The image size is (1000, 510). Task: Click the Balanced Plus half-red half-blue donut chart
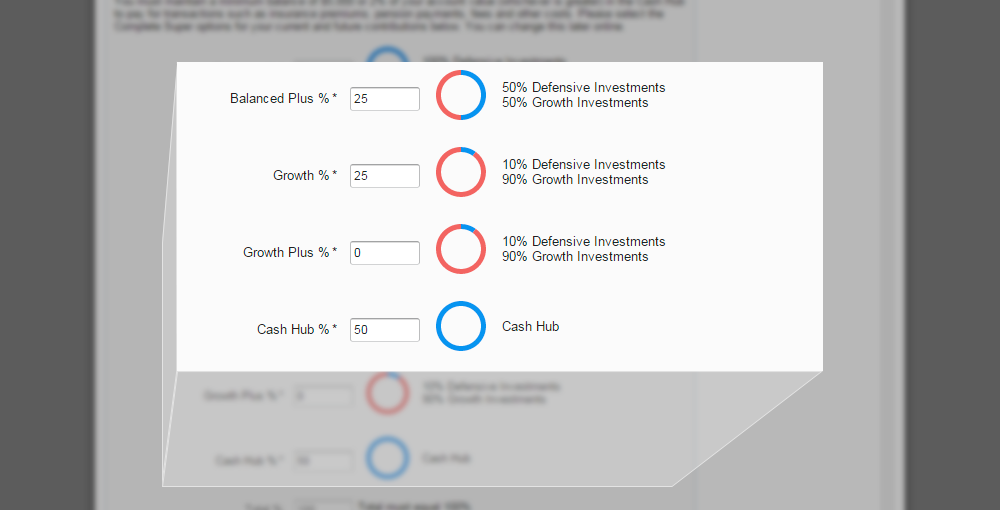coord(461,95)
